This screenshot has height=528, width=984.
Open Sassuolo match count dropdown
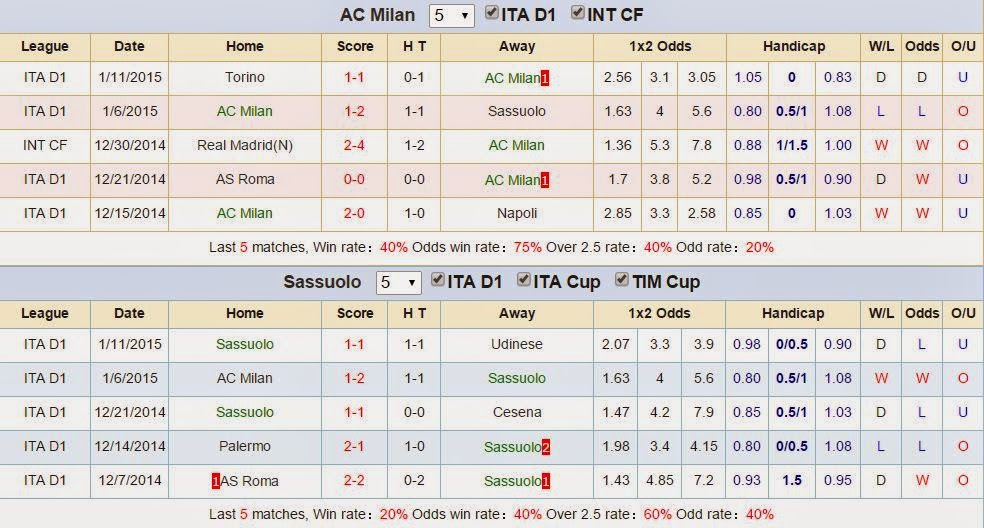(398, 283)
